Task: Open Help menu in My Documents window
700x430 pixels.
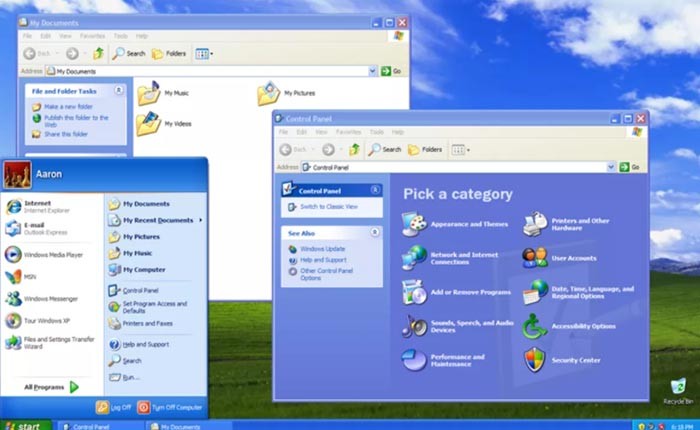Action: click(x=142, y=36)
